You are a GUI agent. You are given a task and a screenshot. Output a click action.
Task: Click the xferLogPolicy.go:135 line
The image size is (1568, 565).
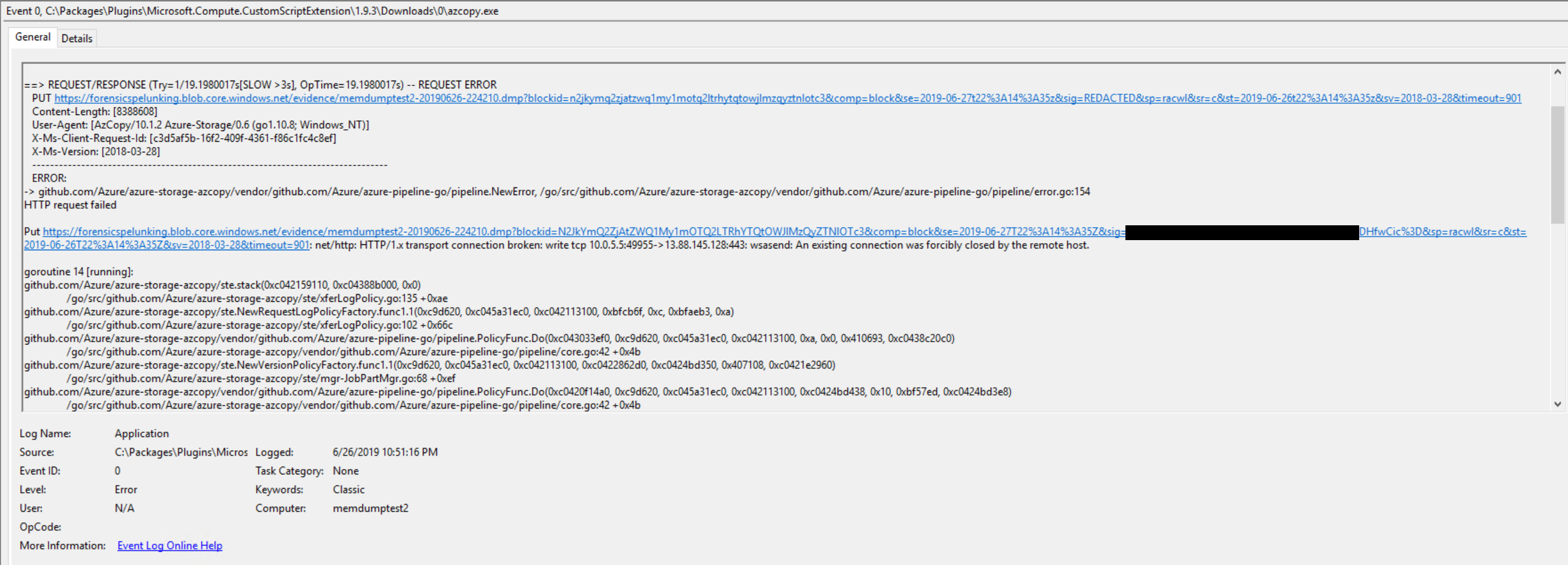pyautogui.click(x=257, y=299)
